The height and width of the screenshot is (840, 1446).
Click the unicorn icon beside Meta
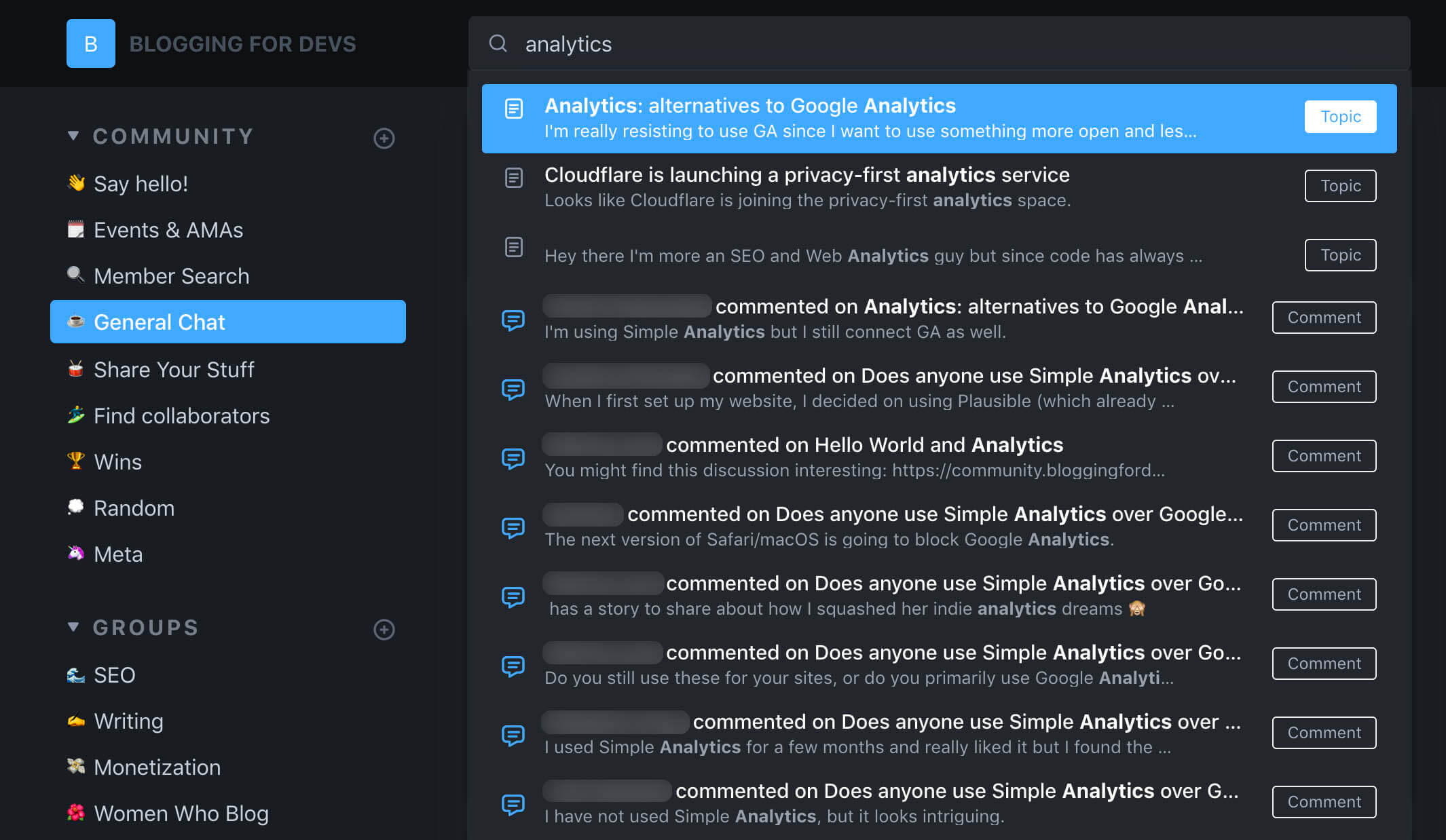pyautogui.click(x=76, y=553)
